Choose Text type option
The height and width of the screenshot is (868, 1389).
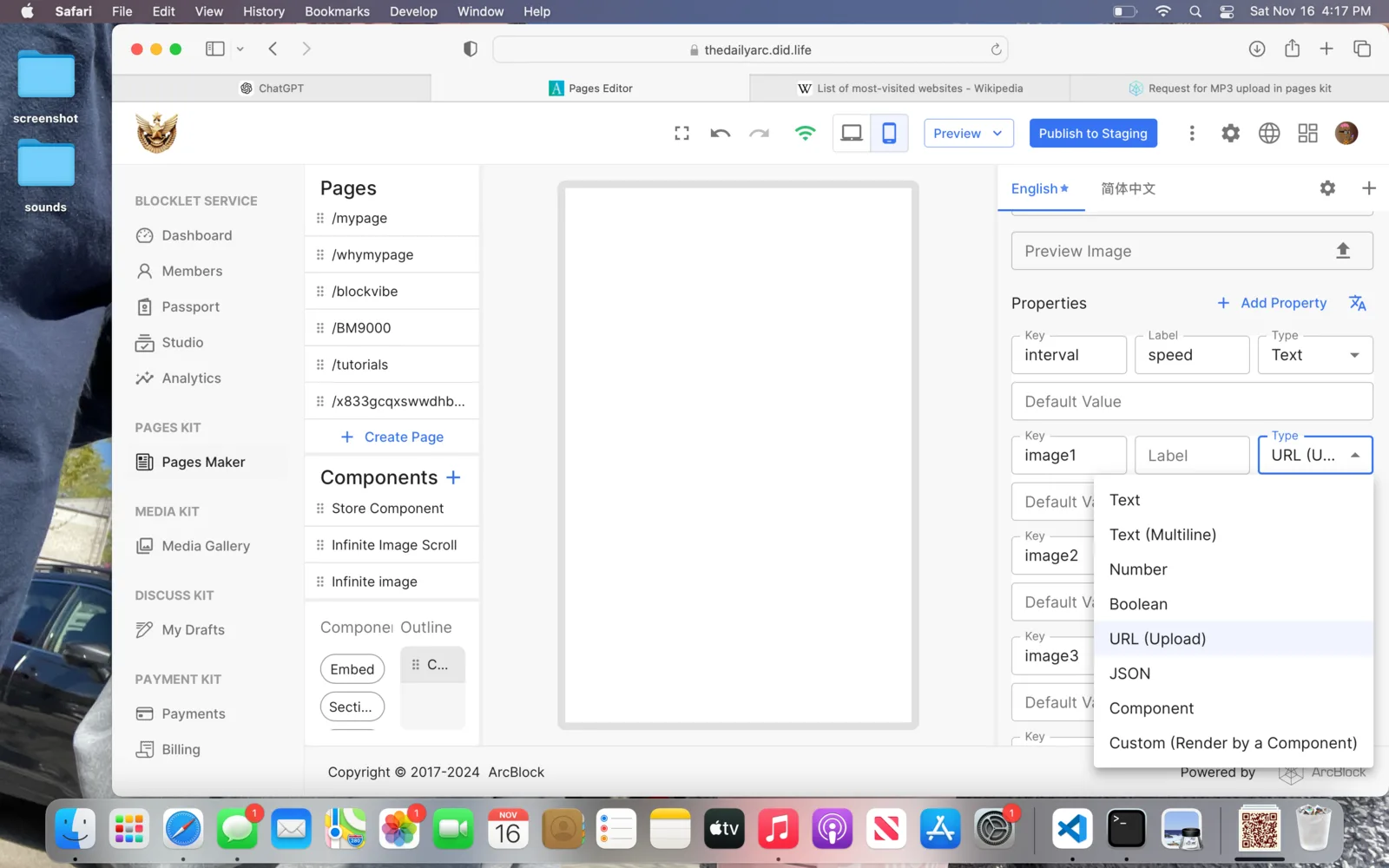click(x=1234, y=500)
